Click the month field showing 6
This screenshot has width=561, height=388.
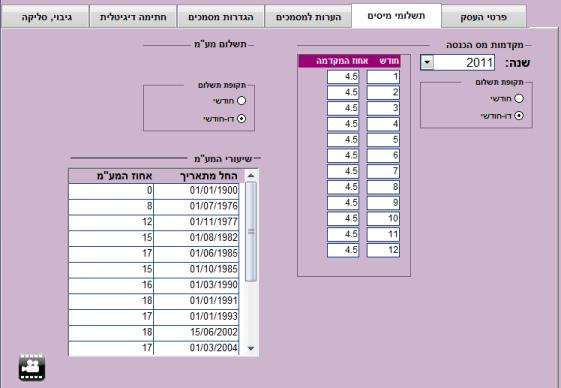(383, 155)
